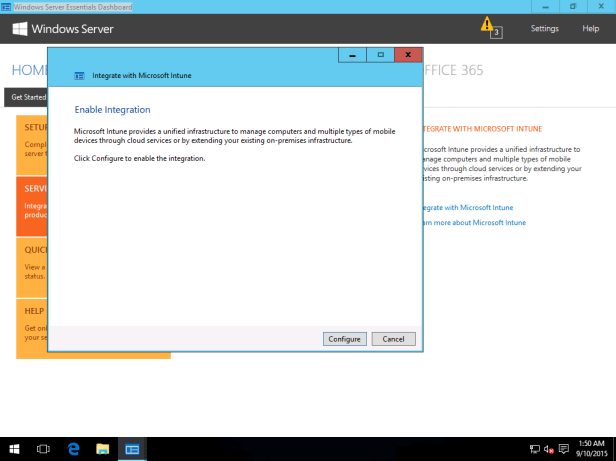The width and height of the screenshot is (616, 461).
Task: Open the notification center icon in tray
Action: point(563,449)
